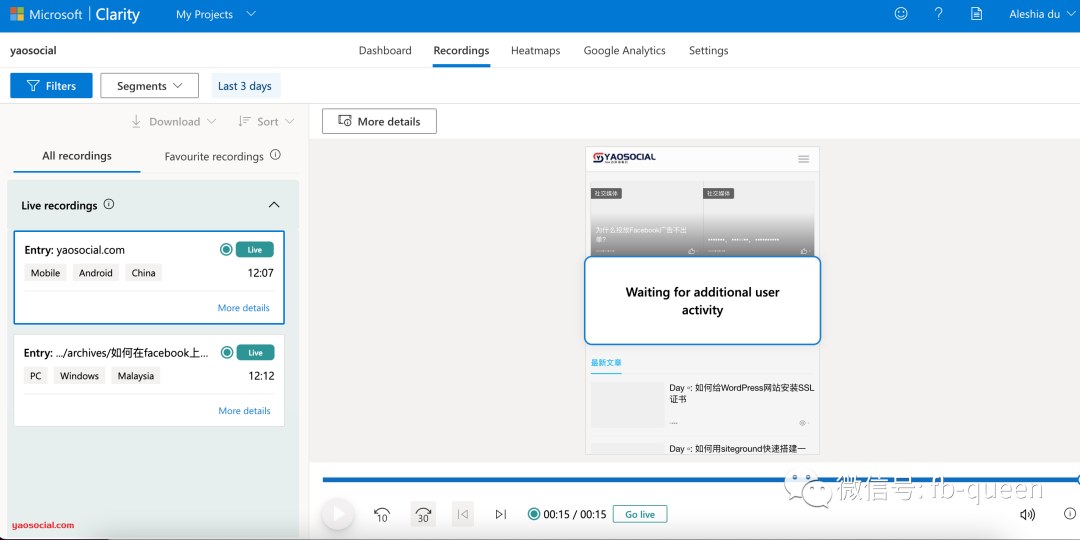Image resolution: width=1080 pixels, height=540 pixels.
Task: Open the player info icon
Action: [1070, 513]
